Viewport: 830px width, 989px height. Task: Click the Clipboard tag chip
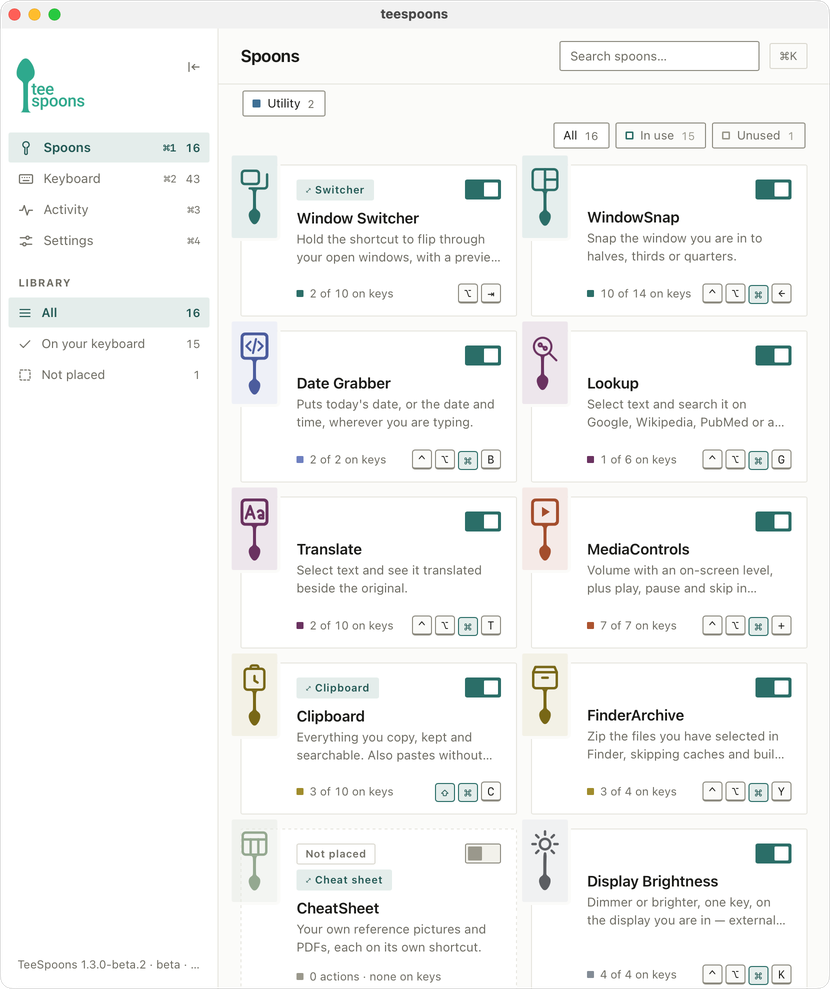click(x=337, y=688)
